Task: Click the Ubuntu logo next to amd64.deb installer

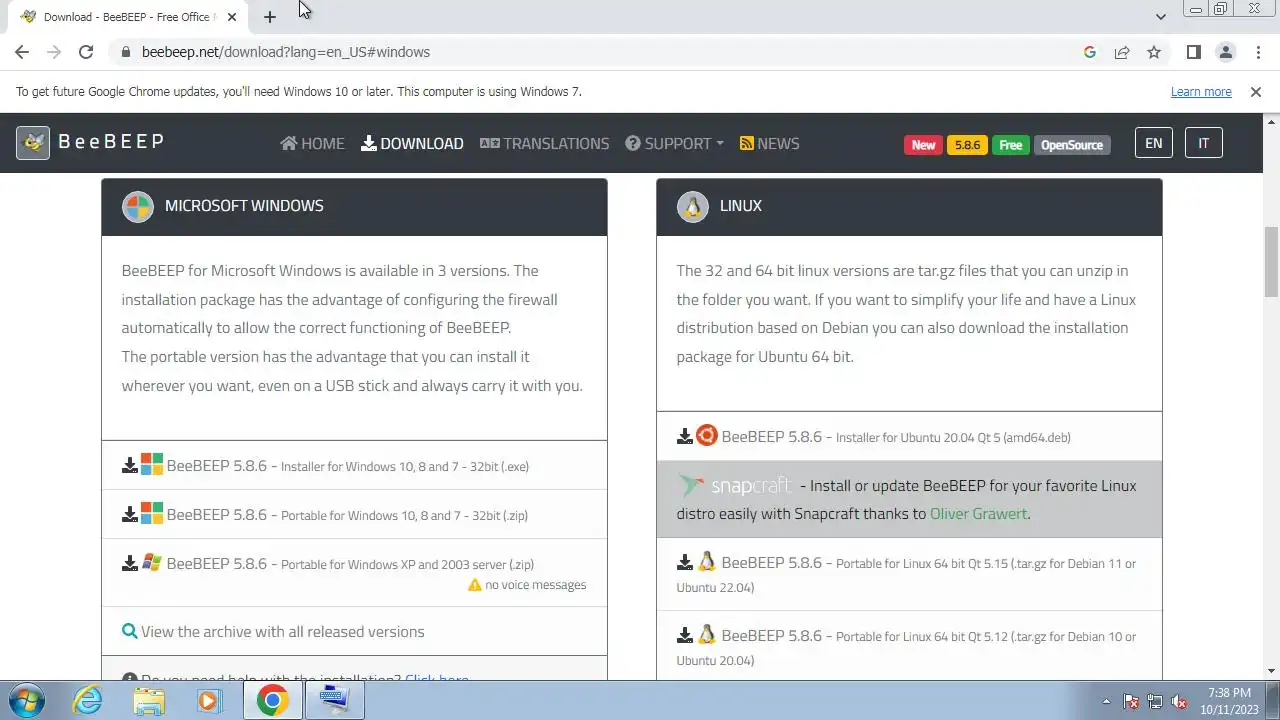Action: coord(707,436)
